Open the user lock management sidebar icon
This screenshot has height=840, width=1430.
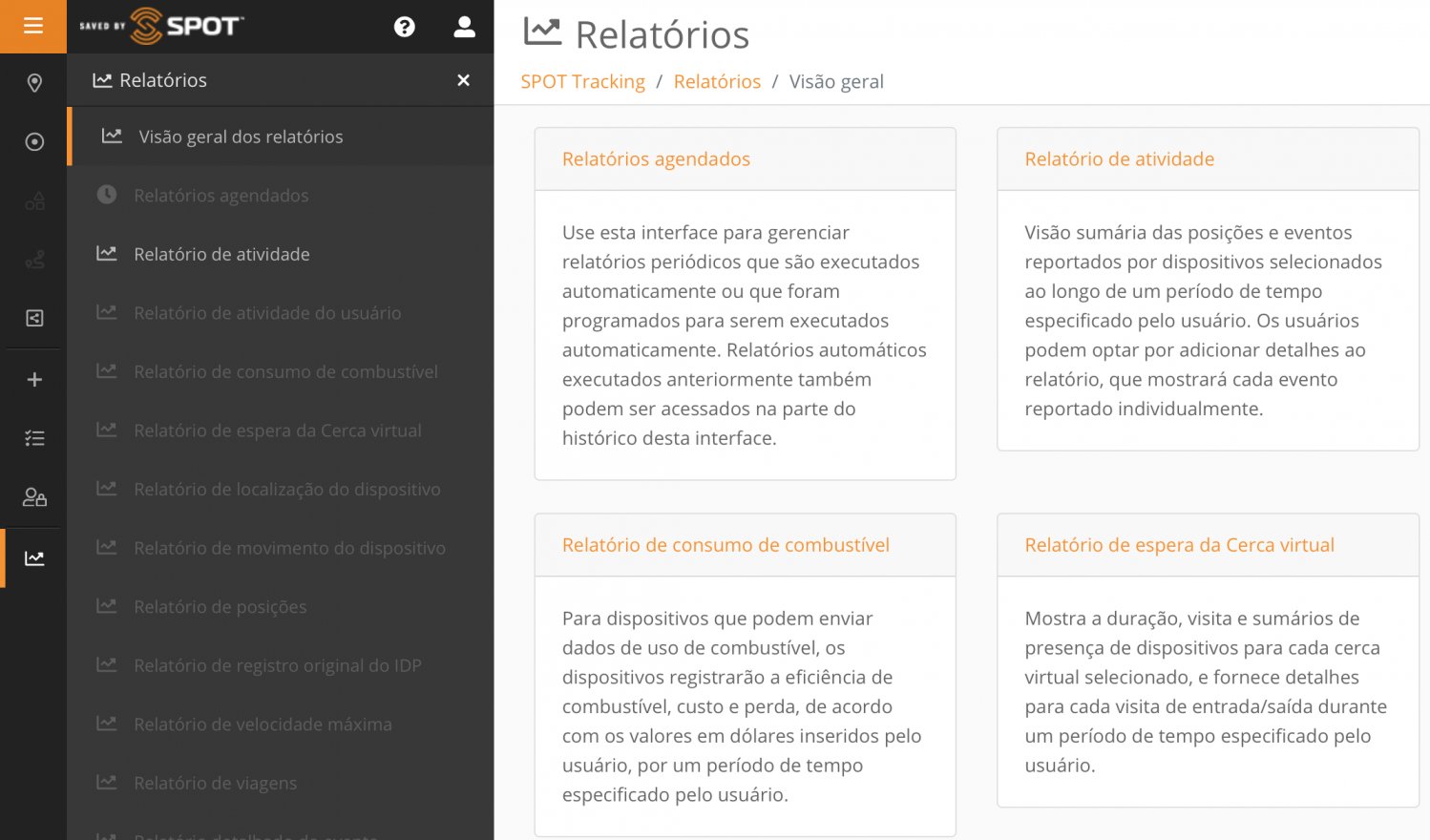(x=34, y=497)
